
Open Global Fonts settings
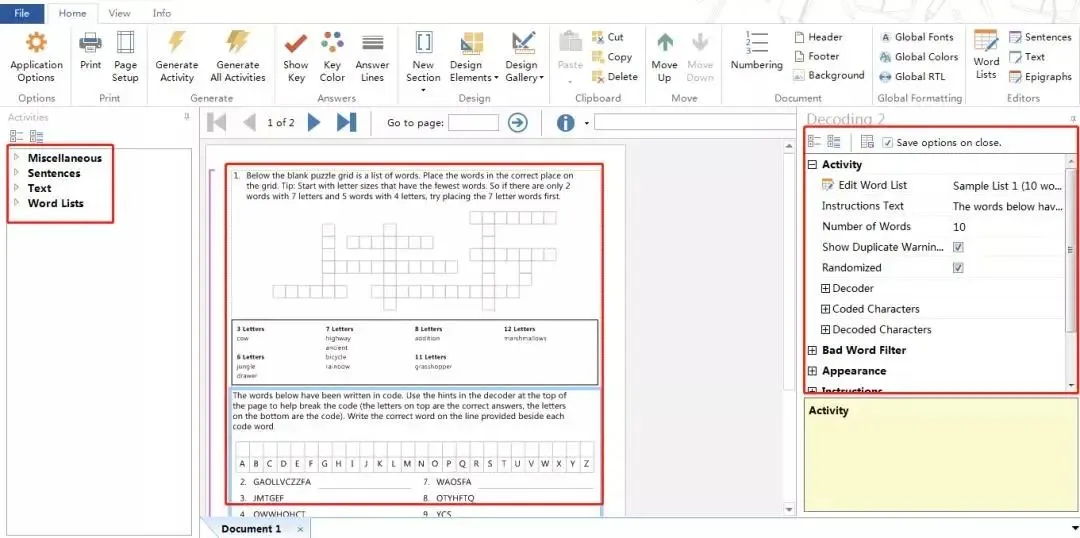click(917, 37)
